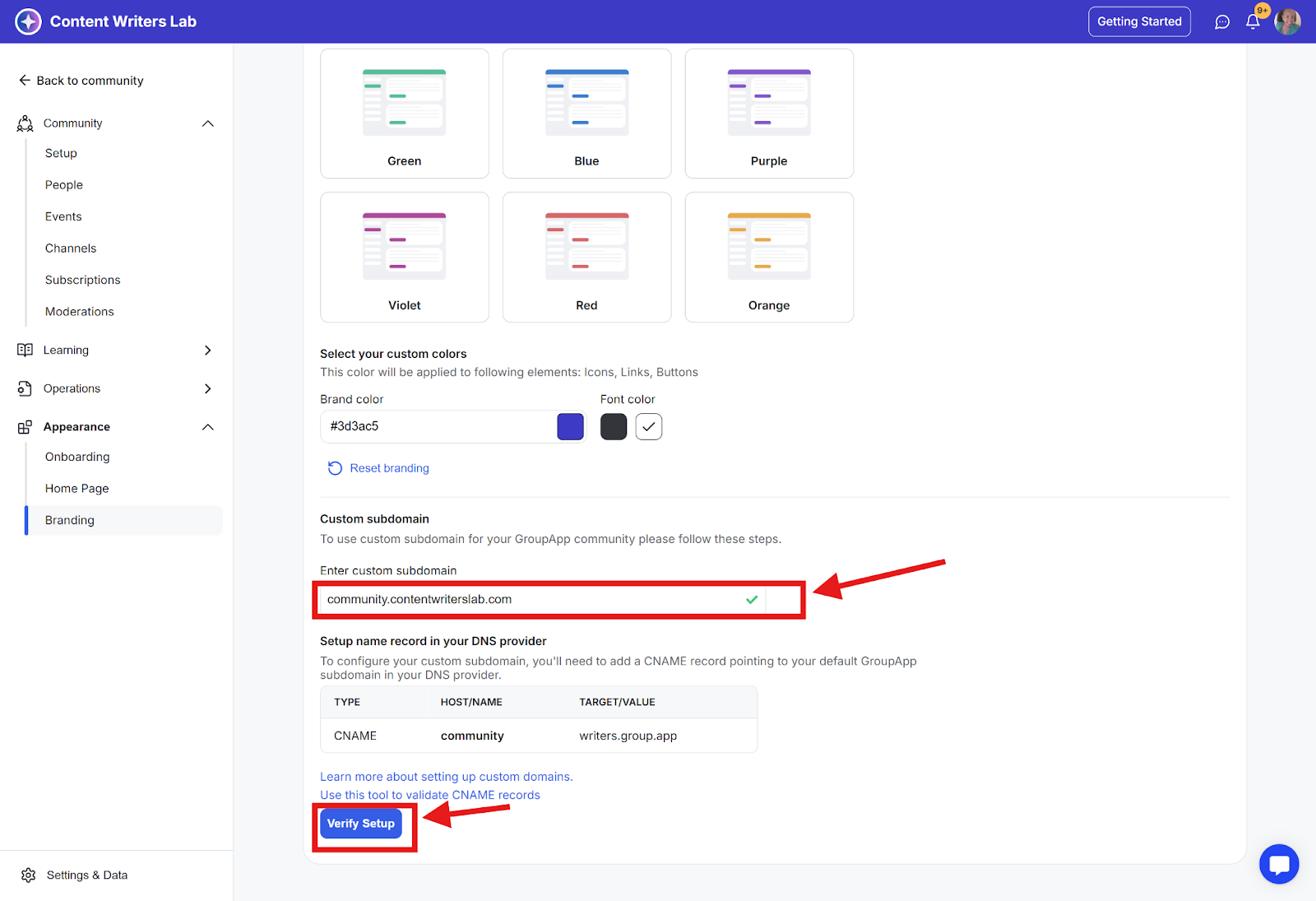Click the back arrow icon beside Back to community
Viewport: 1316px width, 901px height.
pyautogui.click(x=25, y=80)
